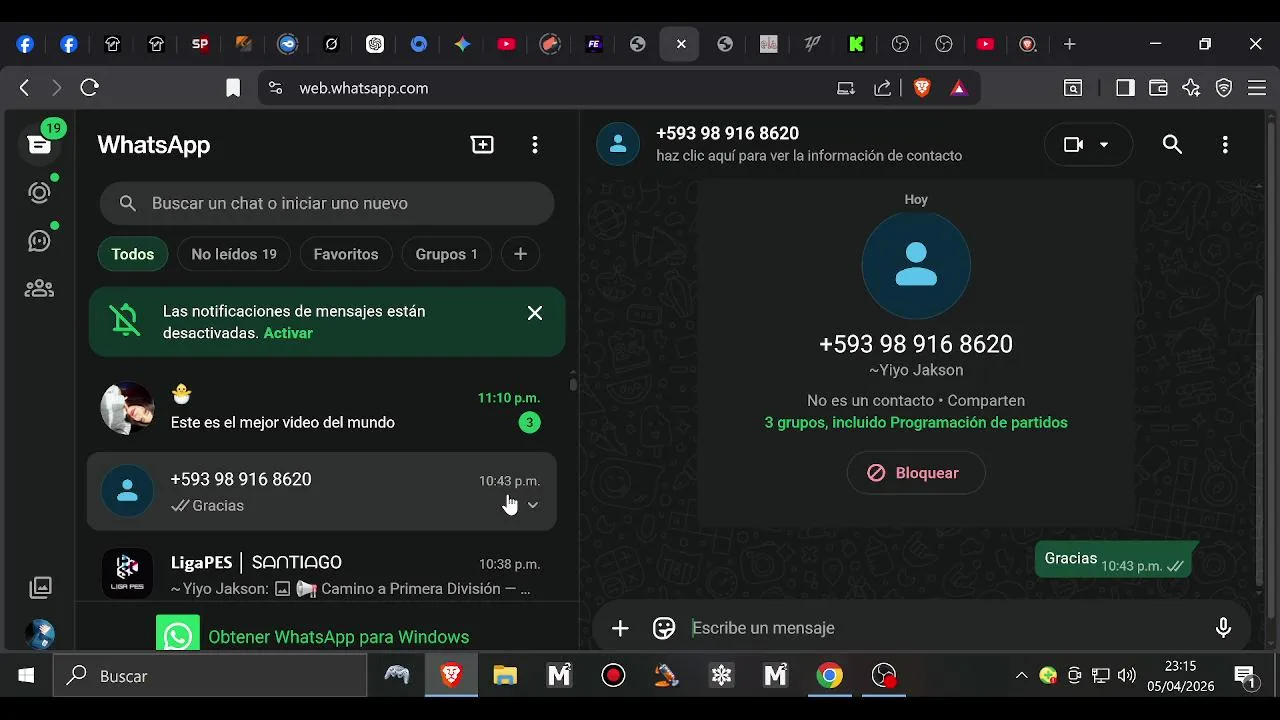Click Obtener WhatsApp para Windows
1280x720 pixels.
(x=338, y=637)
